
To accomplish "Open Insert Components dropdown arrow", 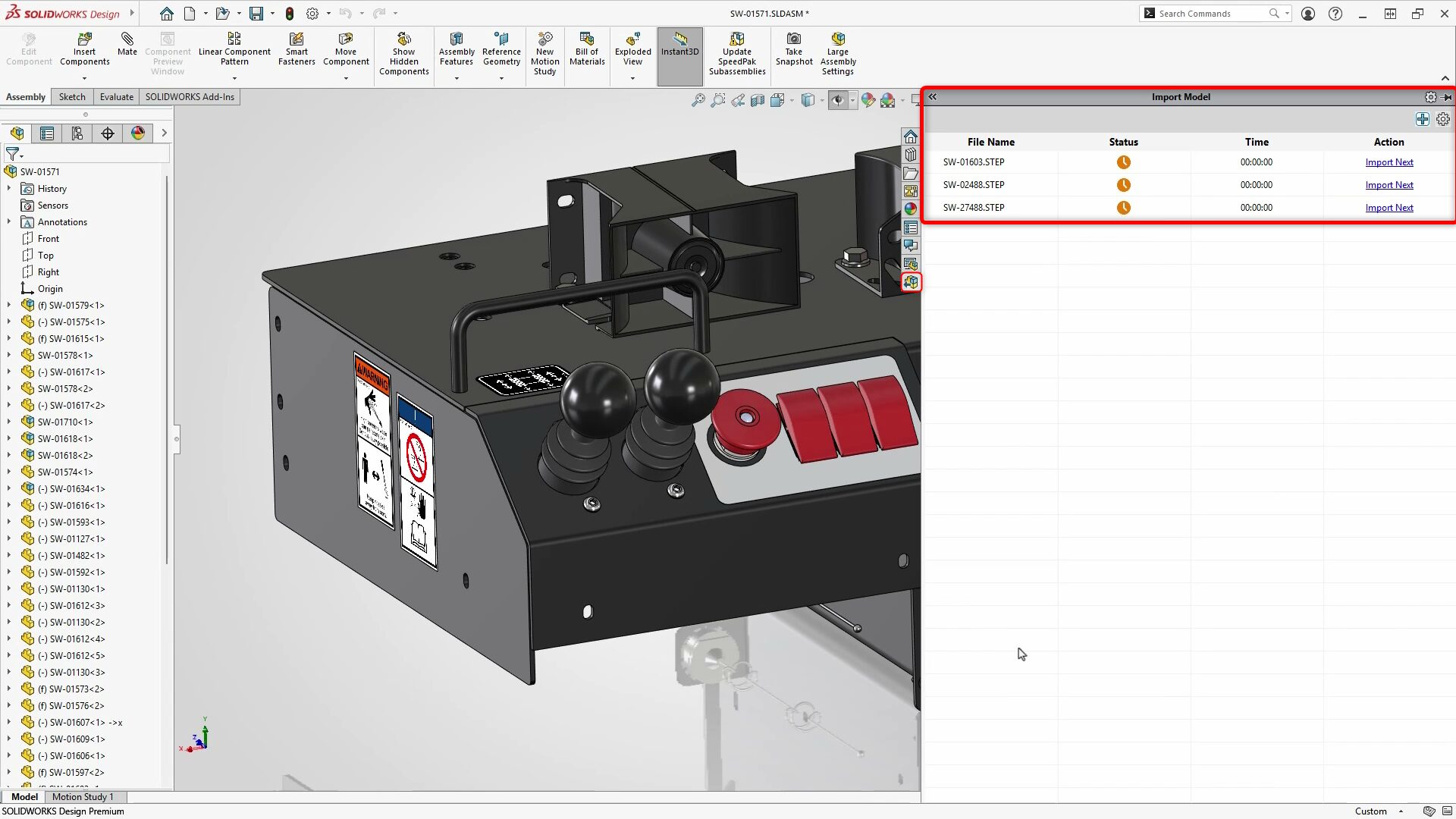I will [x=84, y=78].
